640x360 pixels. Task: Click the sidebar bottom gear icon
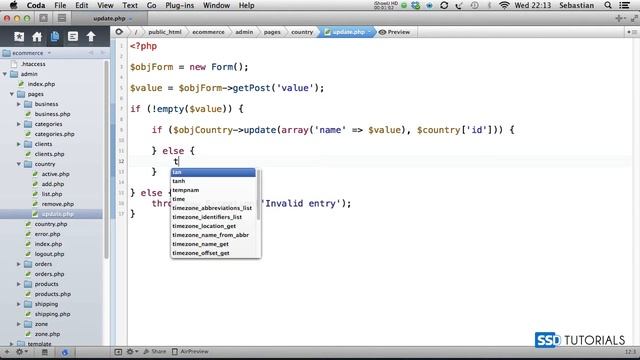click(20, 352)
